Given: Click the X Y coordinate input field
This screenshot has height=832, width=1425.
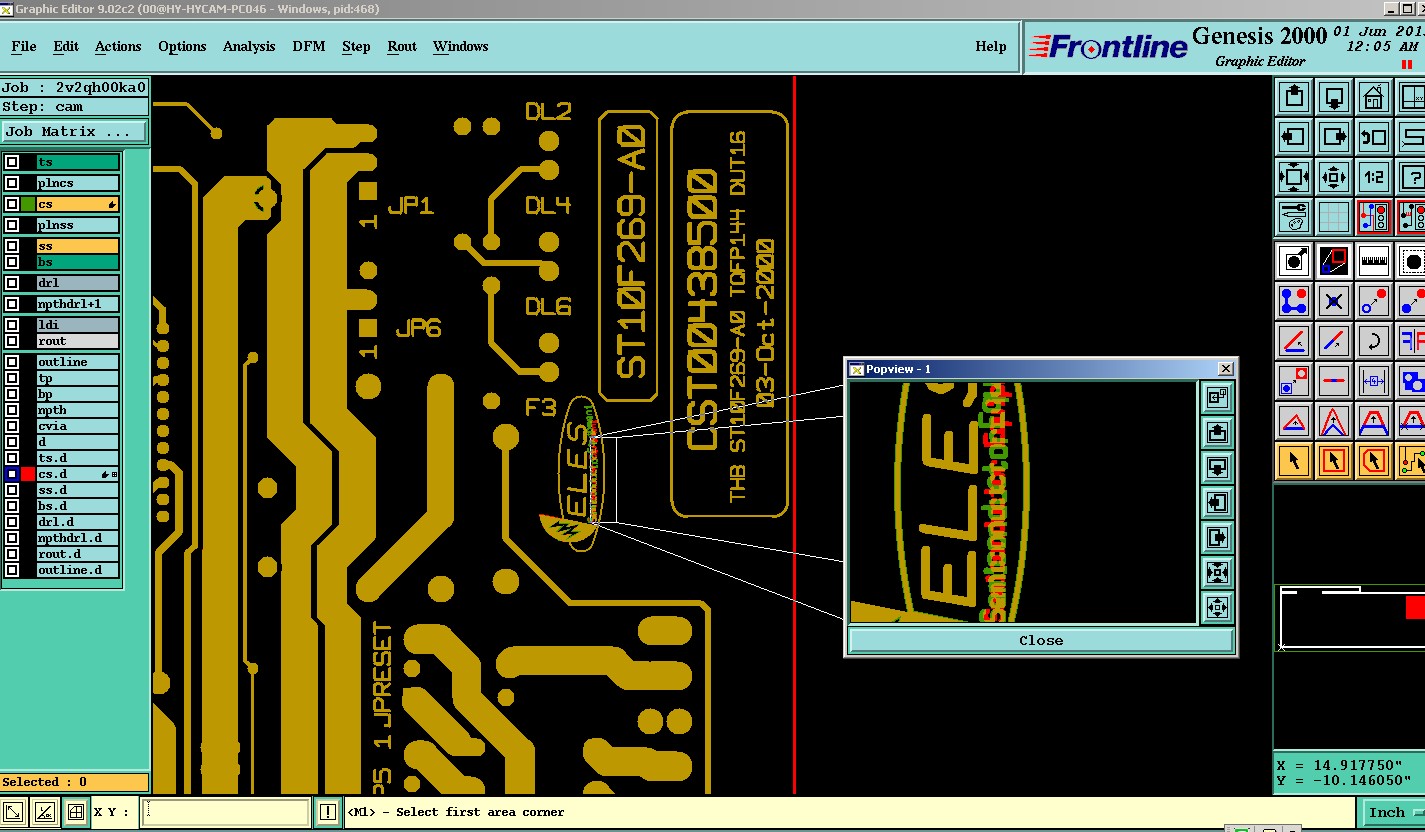Looking at the screenshot, I should coord(226,812).
